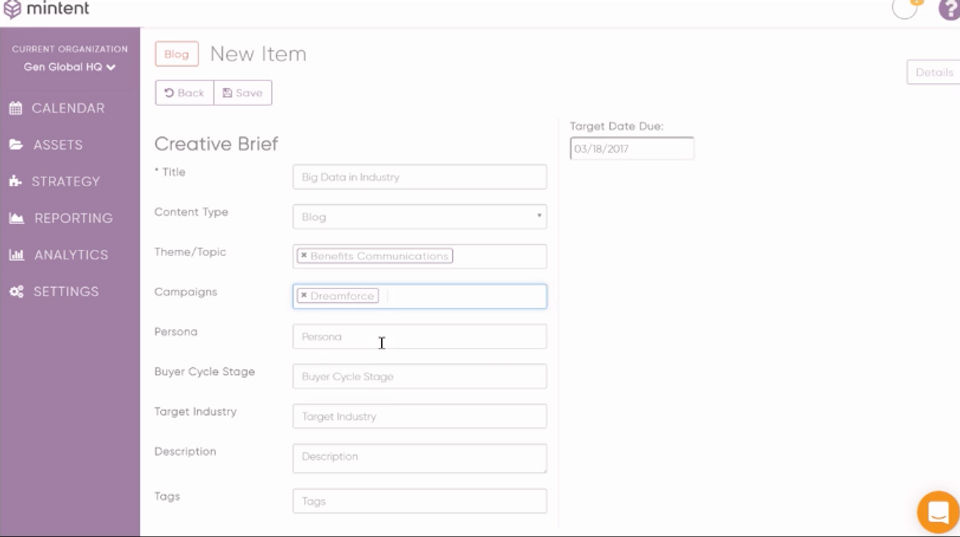Click the Creative Brief heading

(x=216, y=144)
